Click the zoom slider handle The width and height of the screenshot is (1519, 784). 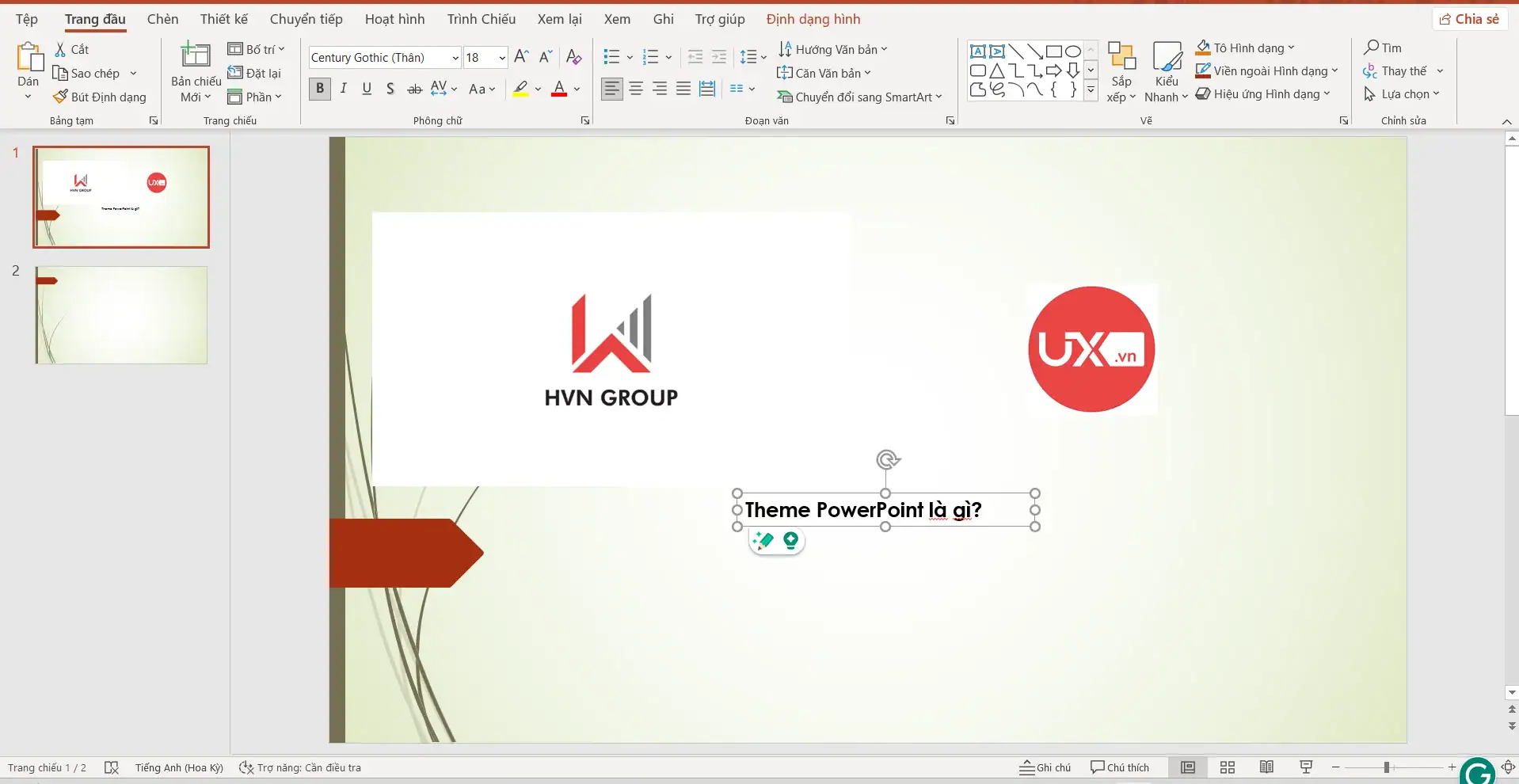[x=1387, y=767]
